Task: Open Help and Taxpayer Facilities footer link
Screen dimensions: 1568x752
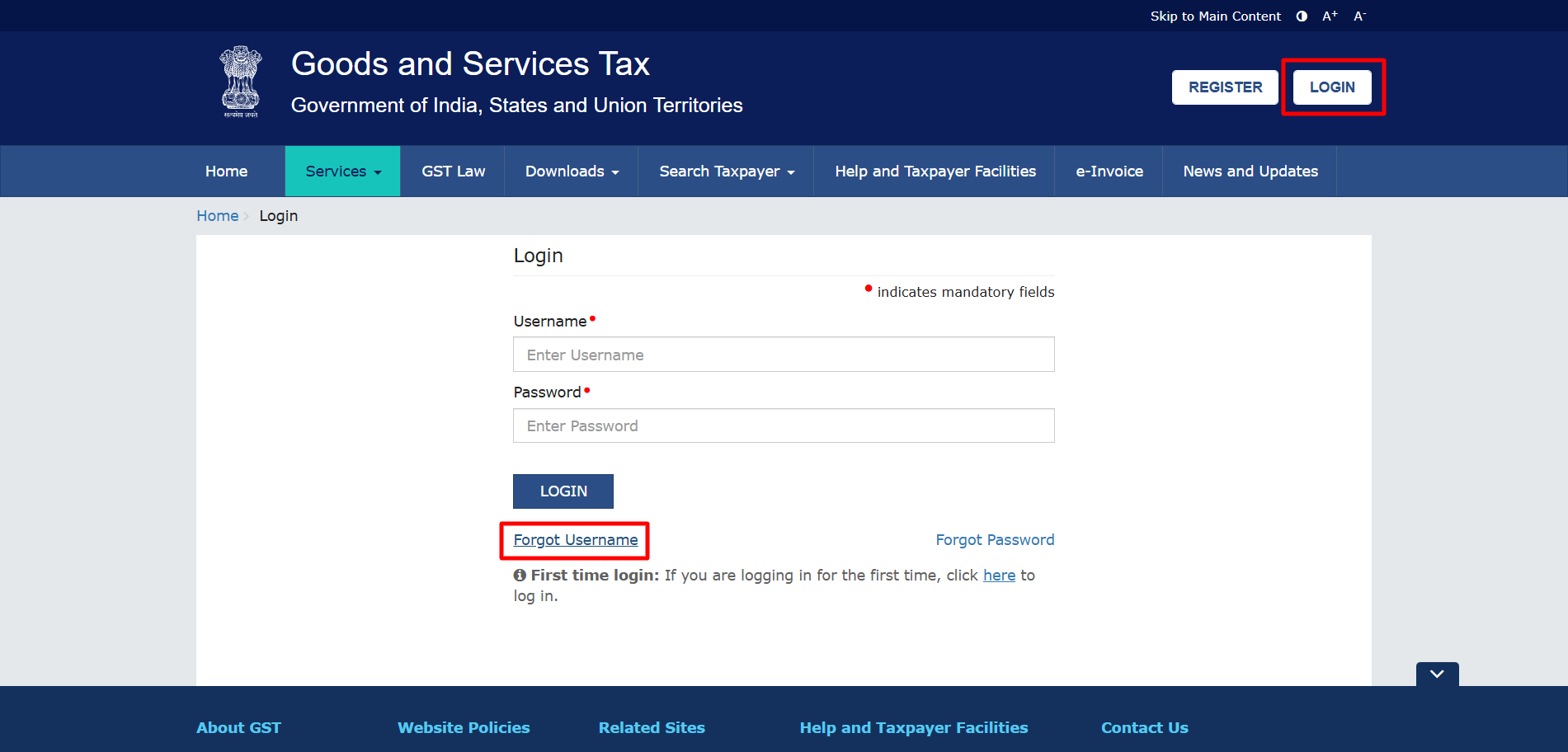Action: point(914,728)
